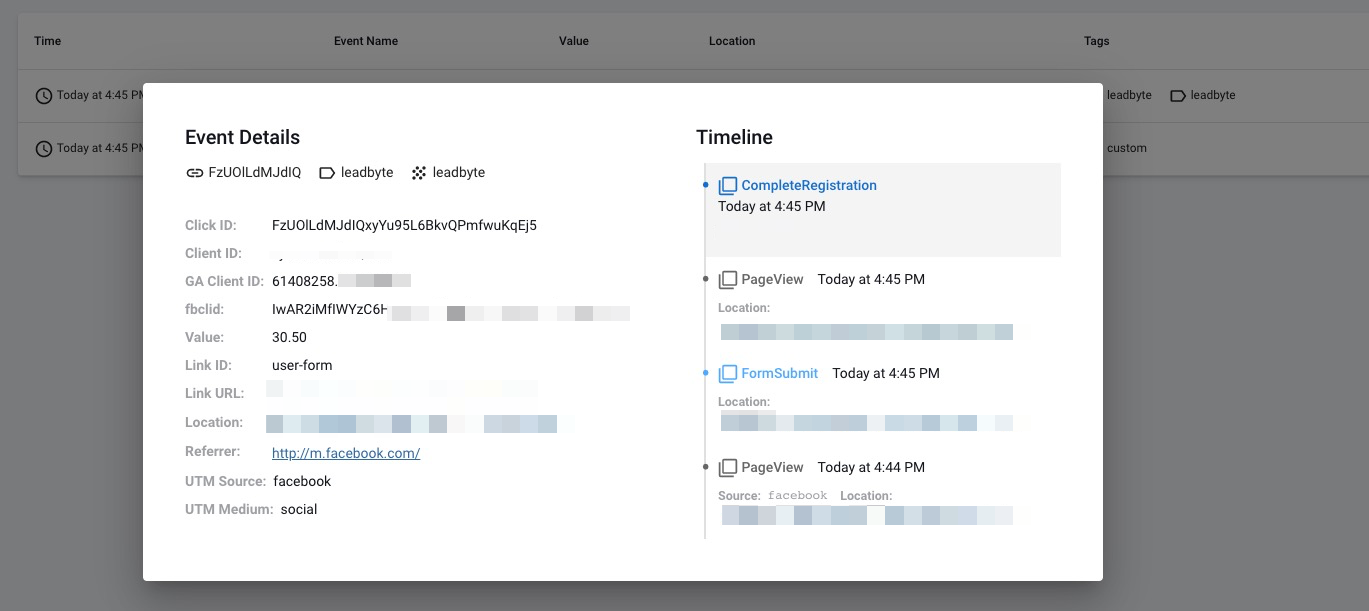This screenshot has width=1369, height=611.
Task: Click the short ID FzUOlLdMJdIQ under Event Details
Action: [x=254, y=173]
